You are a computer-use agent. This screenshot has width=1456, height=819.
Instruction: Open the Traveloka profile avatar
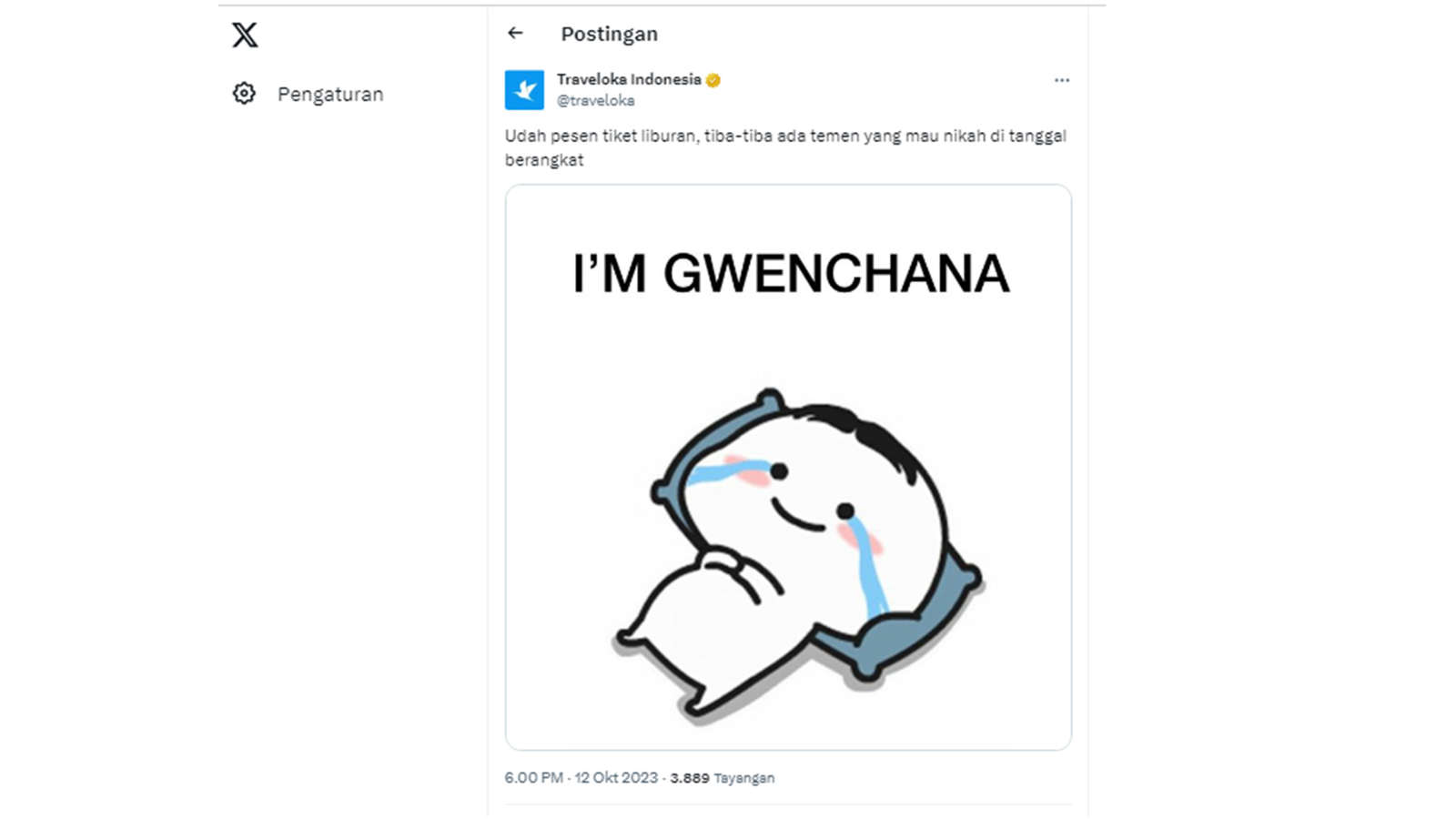[x=524, y=90]
